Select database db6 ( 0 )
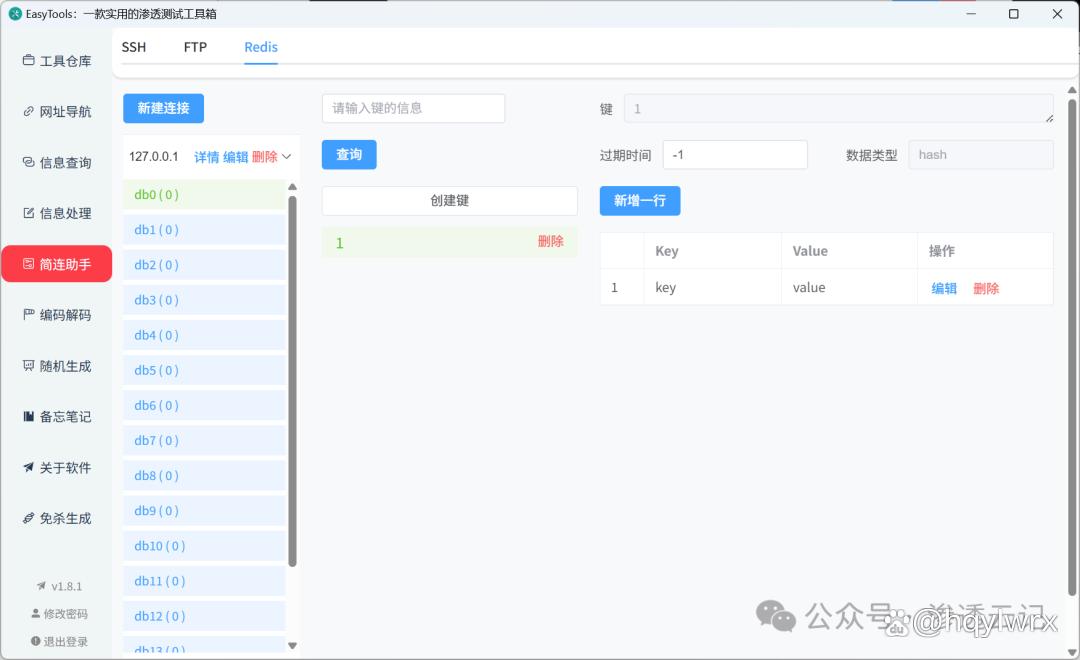Screen dimensions: 1080x660 [x=204, y=405]
